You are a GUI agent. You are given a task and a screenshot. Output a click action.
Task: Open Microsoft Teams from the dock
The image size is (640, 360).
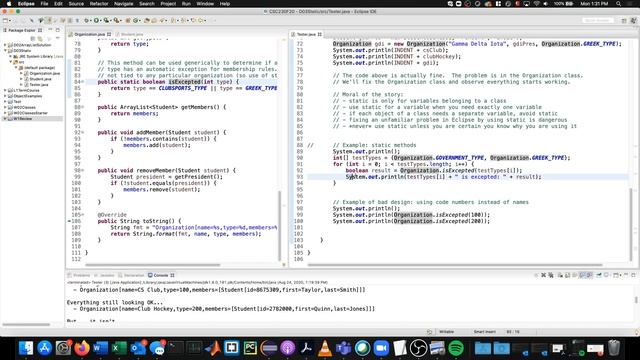[x=344, y=348]
